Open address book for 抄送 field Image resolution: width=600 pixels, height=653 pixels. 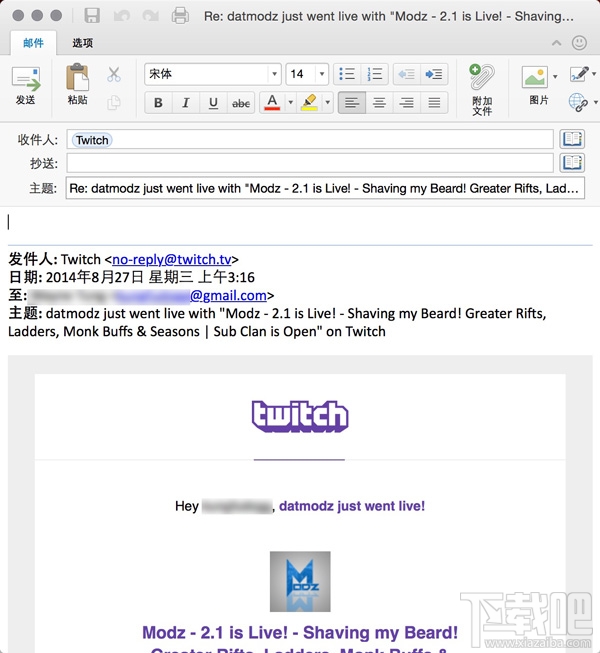point(572,163)
